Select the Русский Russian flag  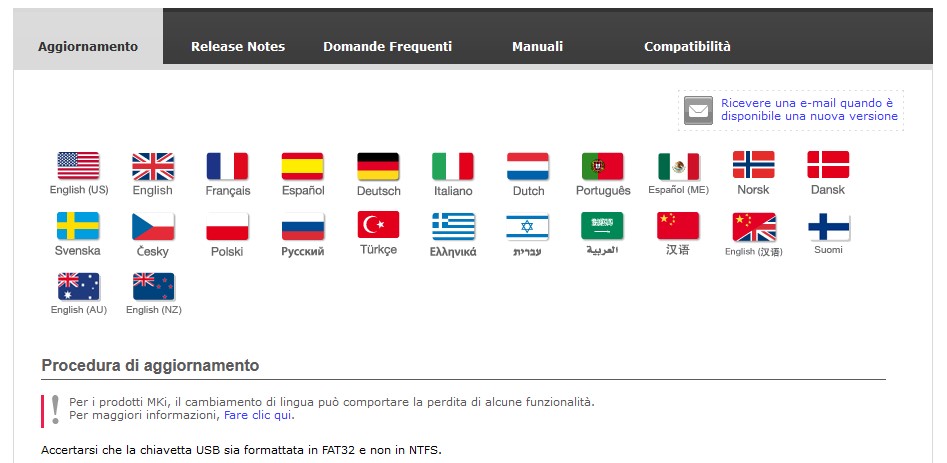pyautogui.click(x=303, y=227)
